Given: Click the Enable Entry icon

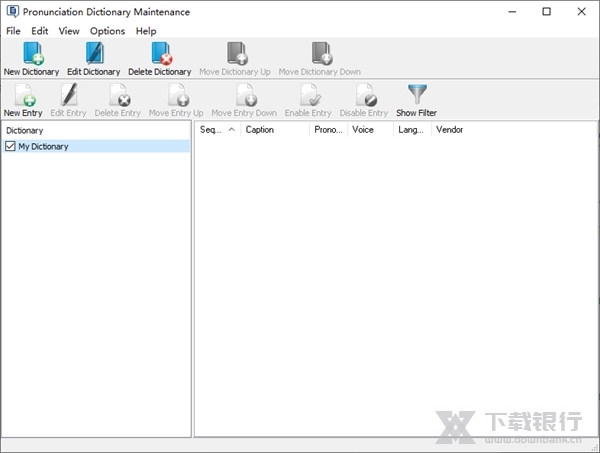Looking at the screenshot, I should click(x=310, y=95).
